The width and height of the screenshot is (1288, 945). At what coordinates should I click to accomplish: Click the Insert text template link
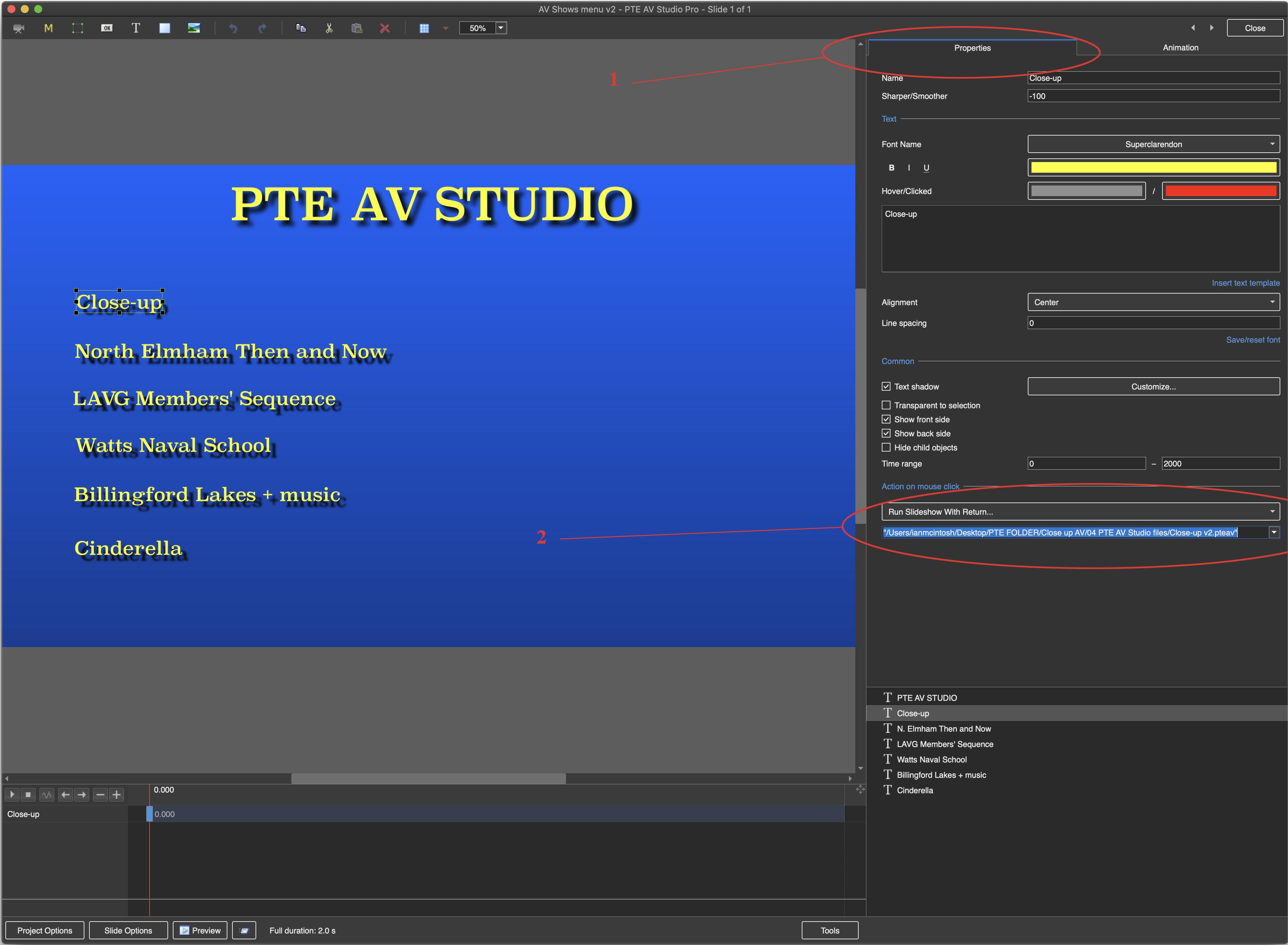[x=1245, y=283]
